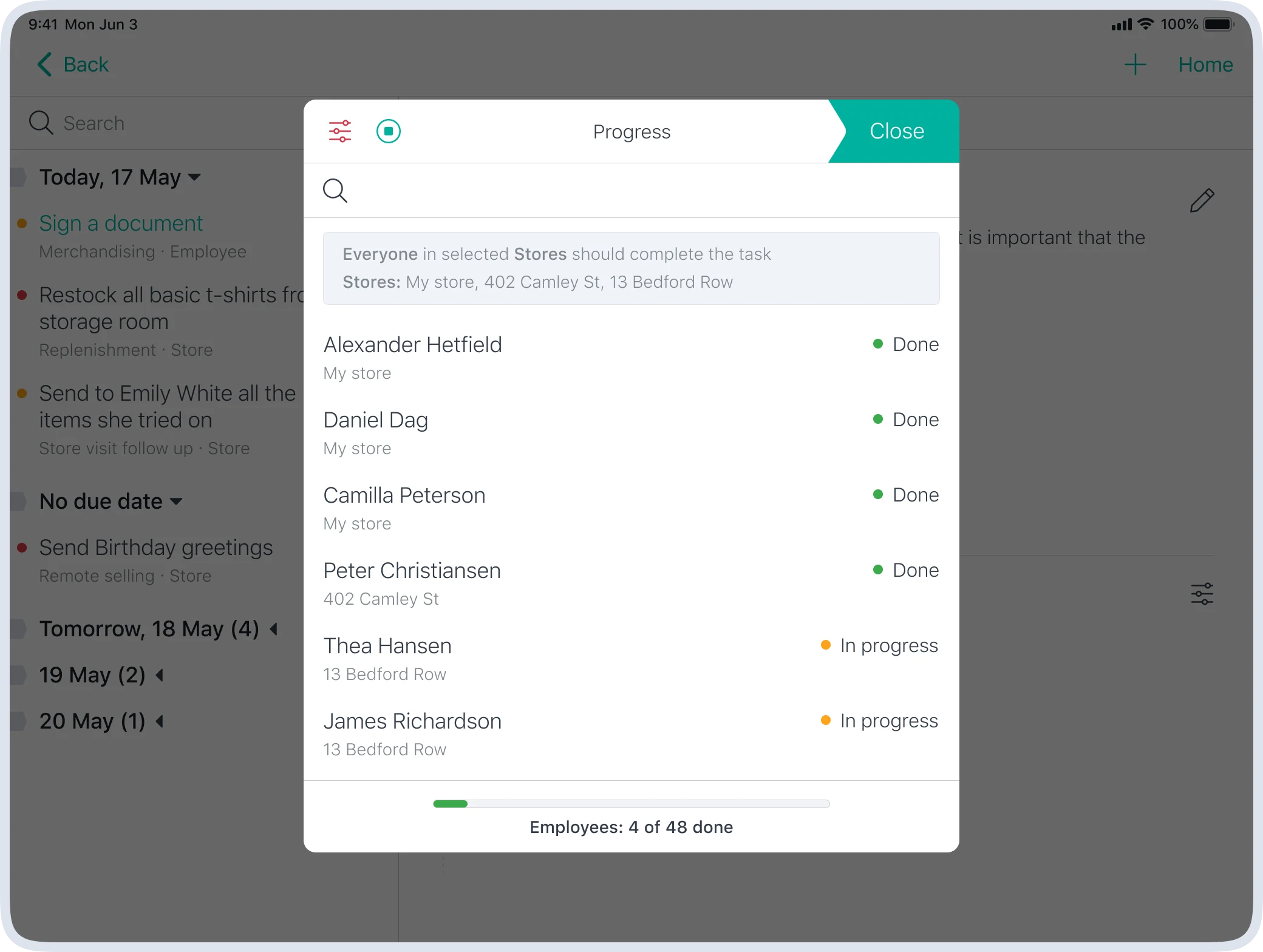Click the search magnifier in Progress dialog
This screenshot has width=1263, height=952.
[335, 191]
